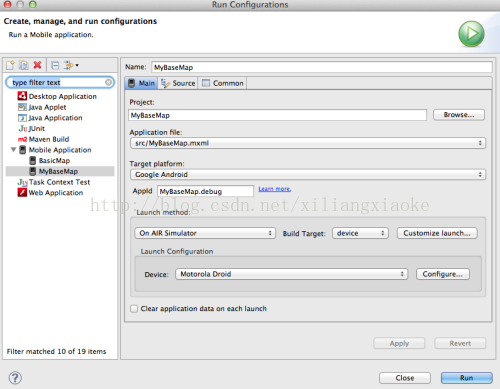Click the Run button
The image size is (500, 389).
click(x=467, y=378)
